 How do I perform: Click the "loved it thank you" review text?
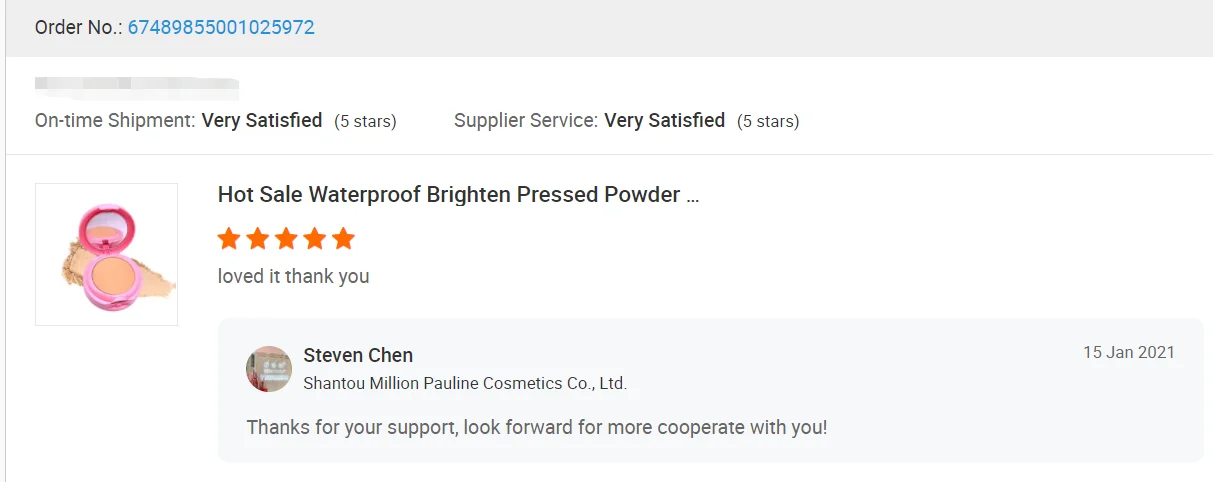(x=294, y=276)
